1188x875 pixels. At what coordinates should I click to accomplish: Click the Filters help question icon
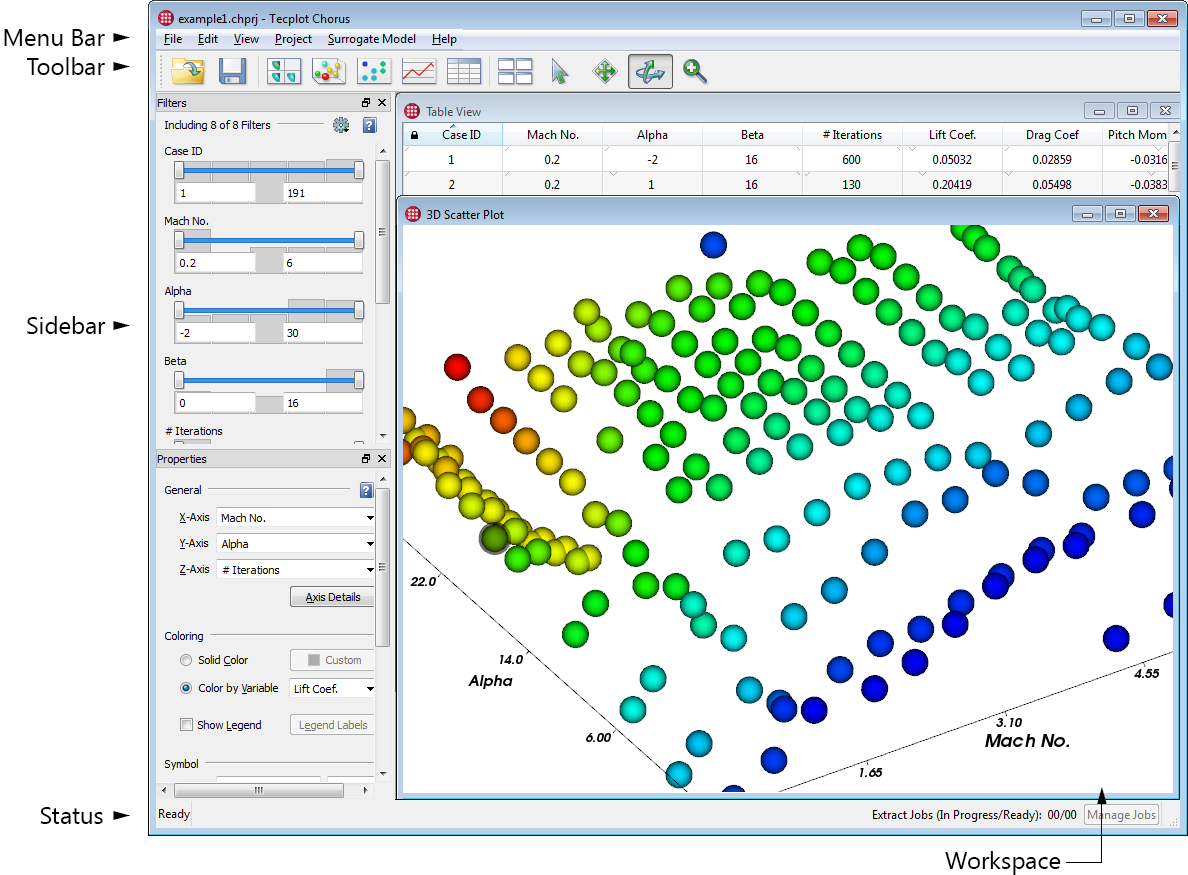click(369, 125)
